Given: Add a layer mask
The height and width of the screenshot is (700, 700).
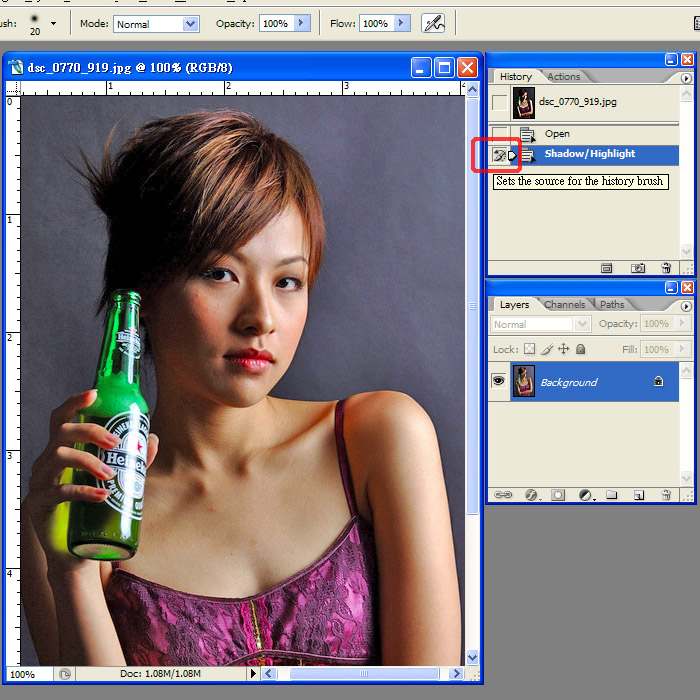Looking at the screenshot, I should pyautogui.click(x=558, y=495).
